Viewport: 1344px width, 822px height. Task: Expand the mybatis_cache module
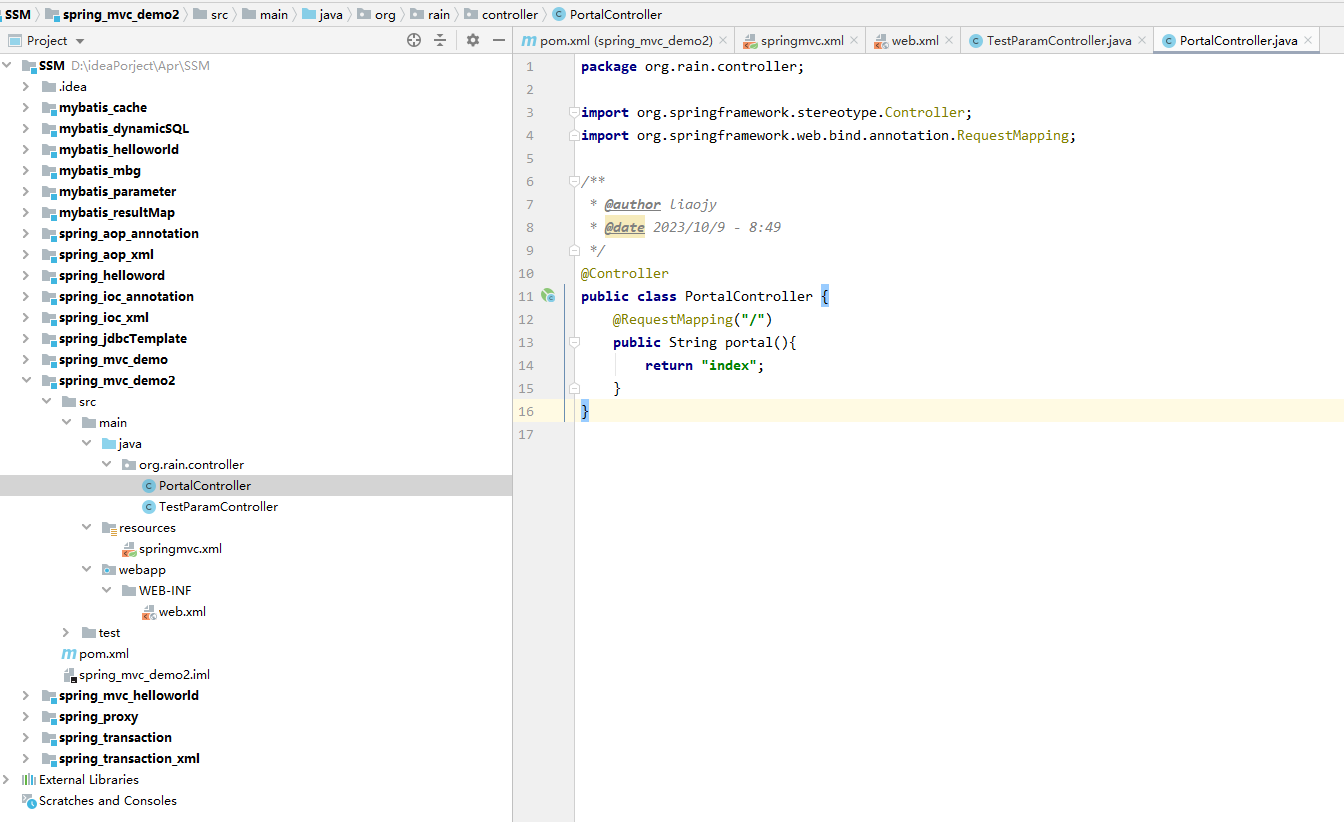26,108
